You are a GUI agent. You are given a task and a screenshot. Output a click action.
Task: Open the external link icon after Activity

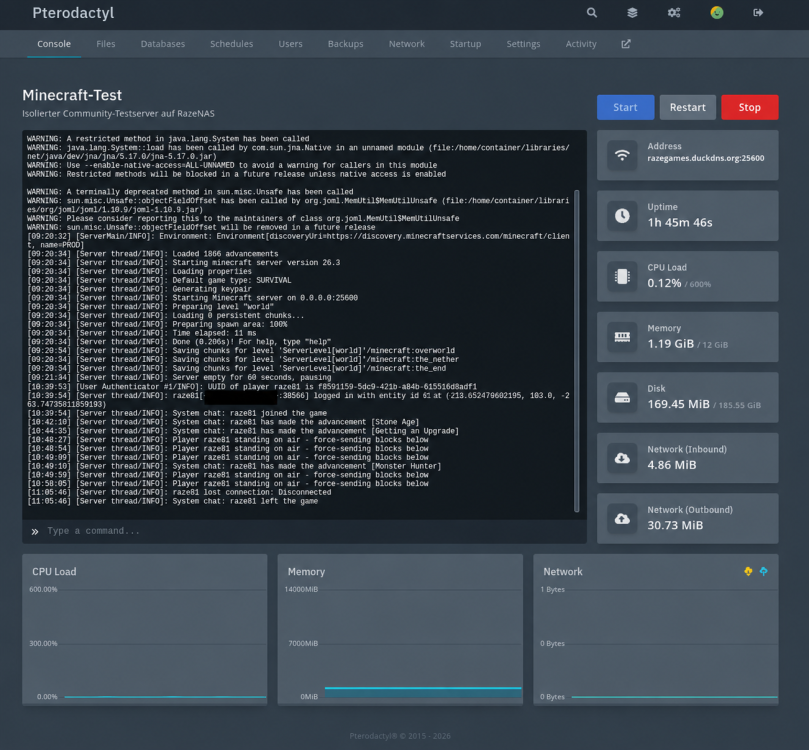(626, 44)
